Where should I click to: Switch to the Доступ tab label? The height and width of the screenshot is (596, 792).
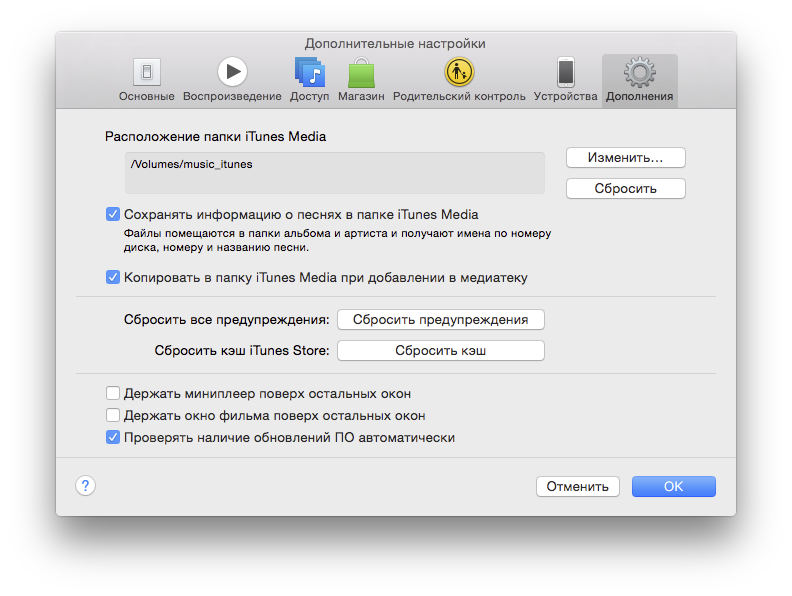pos(310,96)
